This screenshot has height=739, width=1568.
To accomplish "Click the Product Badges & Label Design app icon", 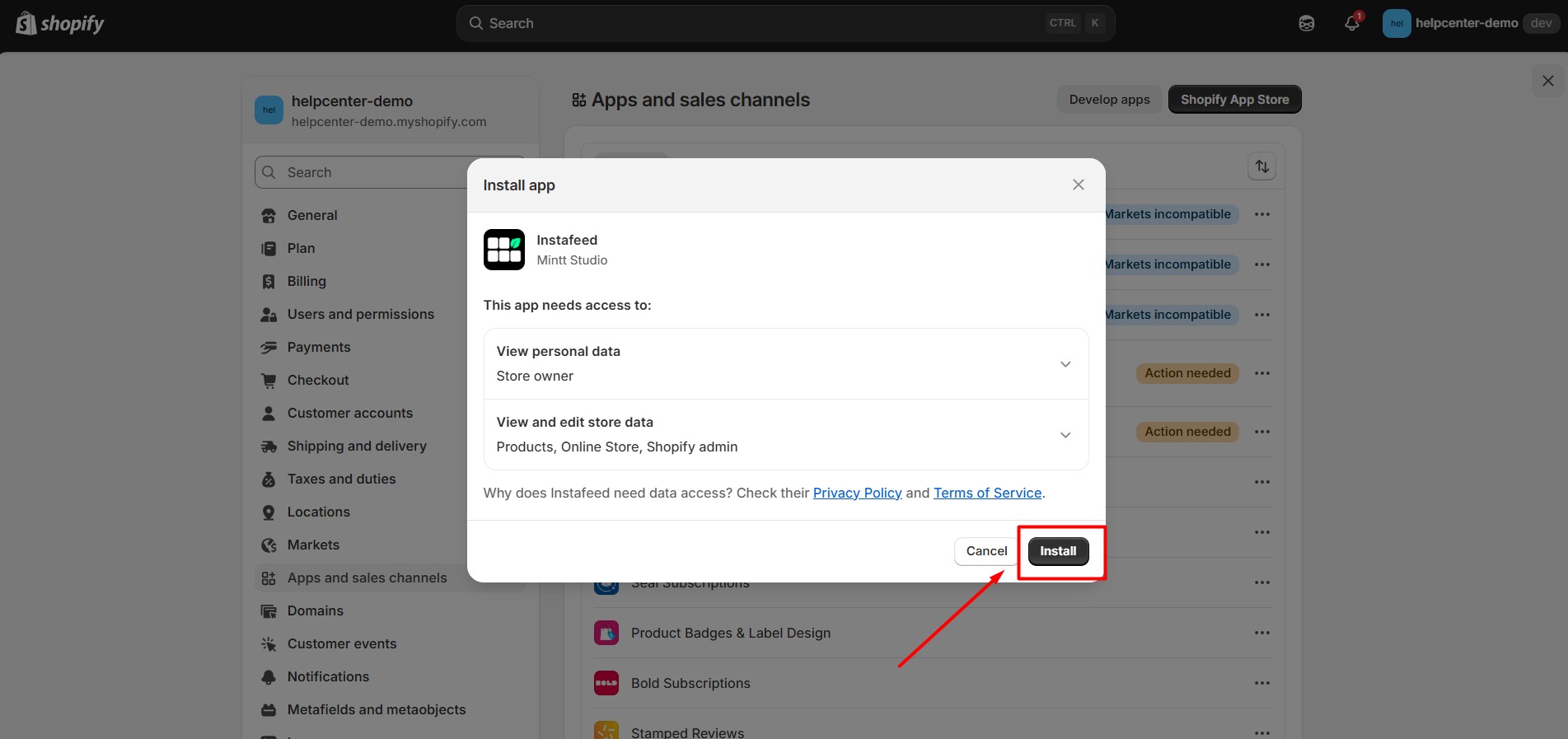I will (x=606, y=633).
